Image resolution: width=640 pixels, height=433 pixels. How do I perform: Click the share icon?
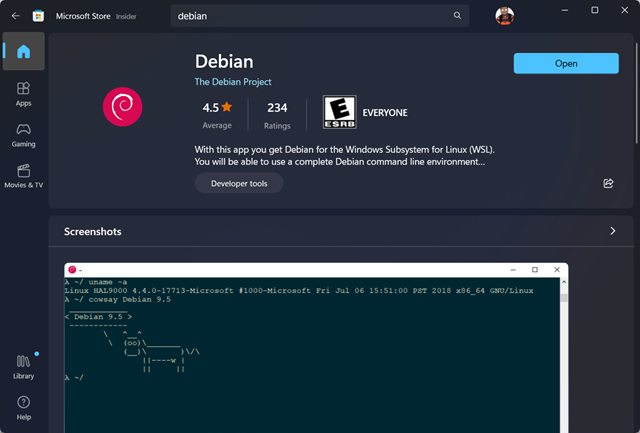608,183
